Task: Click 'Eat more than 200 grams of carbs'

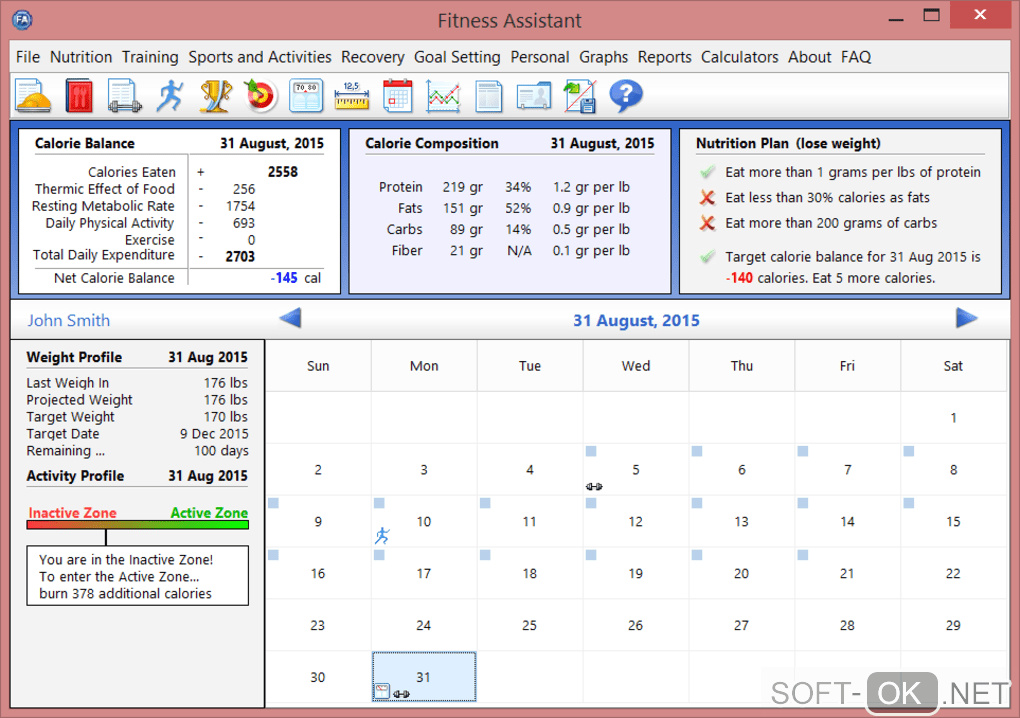Action: pos(831,223)
